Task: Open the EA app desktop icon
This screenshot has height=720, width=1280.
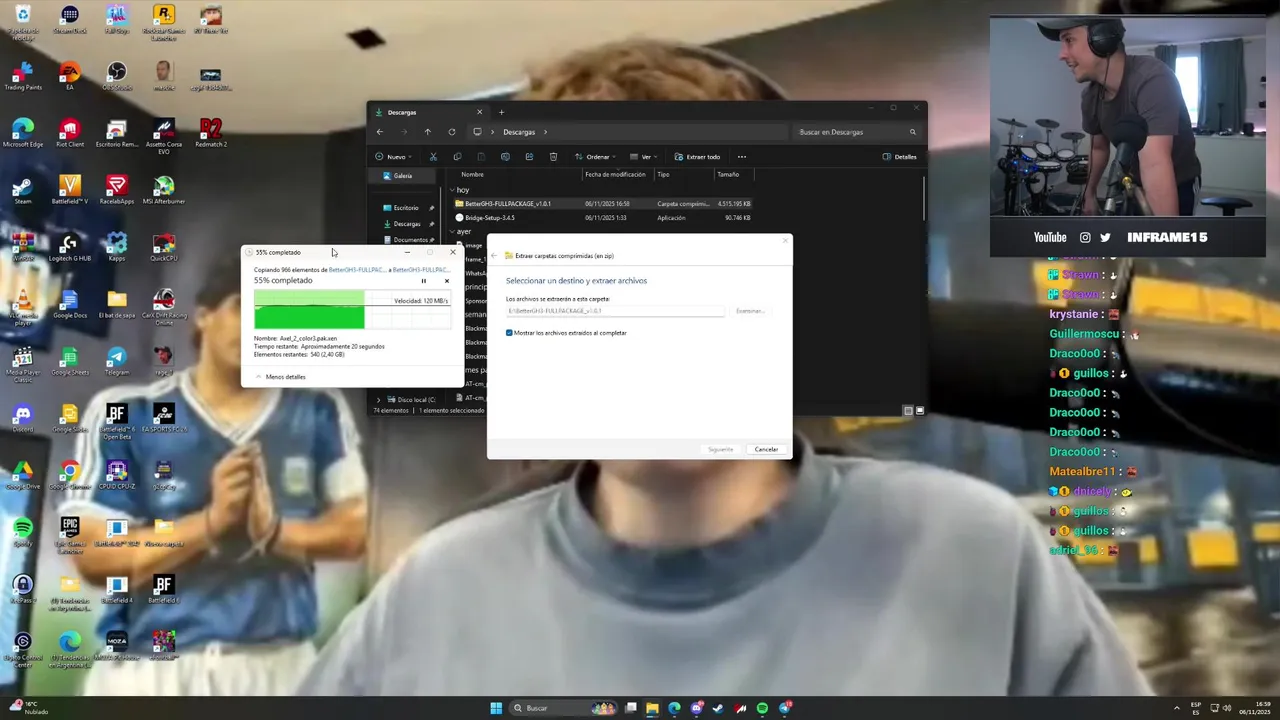Action: click(x=69, y=76)
